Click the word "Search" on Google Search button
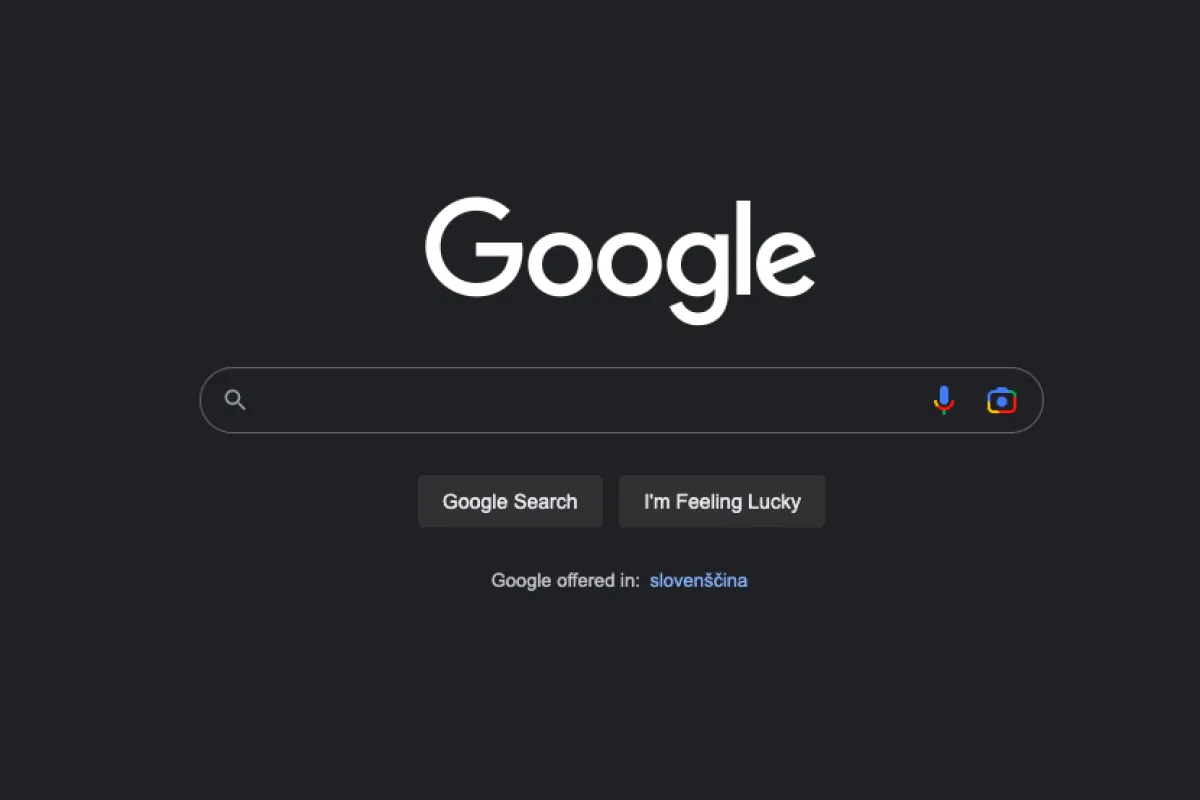 click(x=545, y=502)
